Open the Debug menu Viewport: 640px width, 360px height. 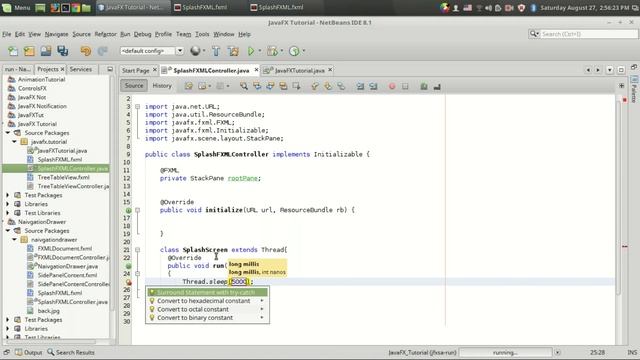[x=142, y=34]
